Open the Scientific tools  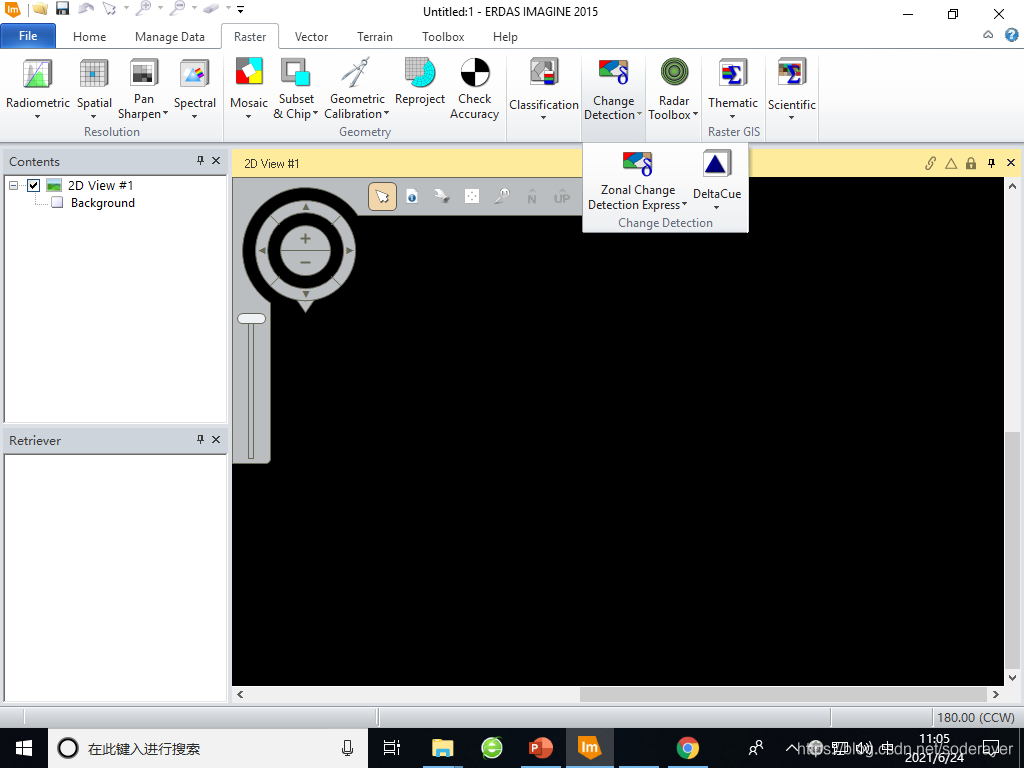792,88
